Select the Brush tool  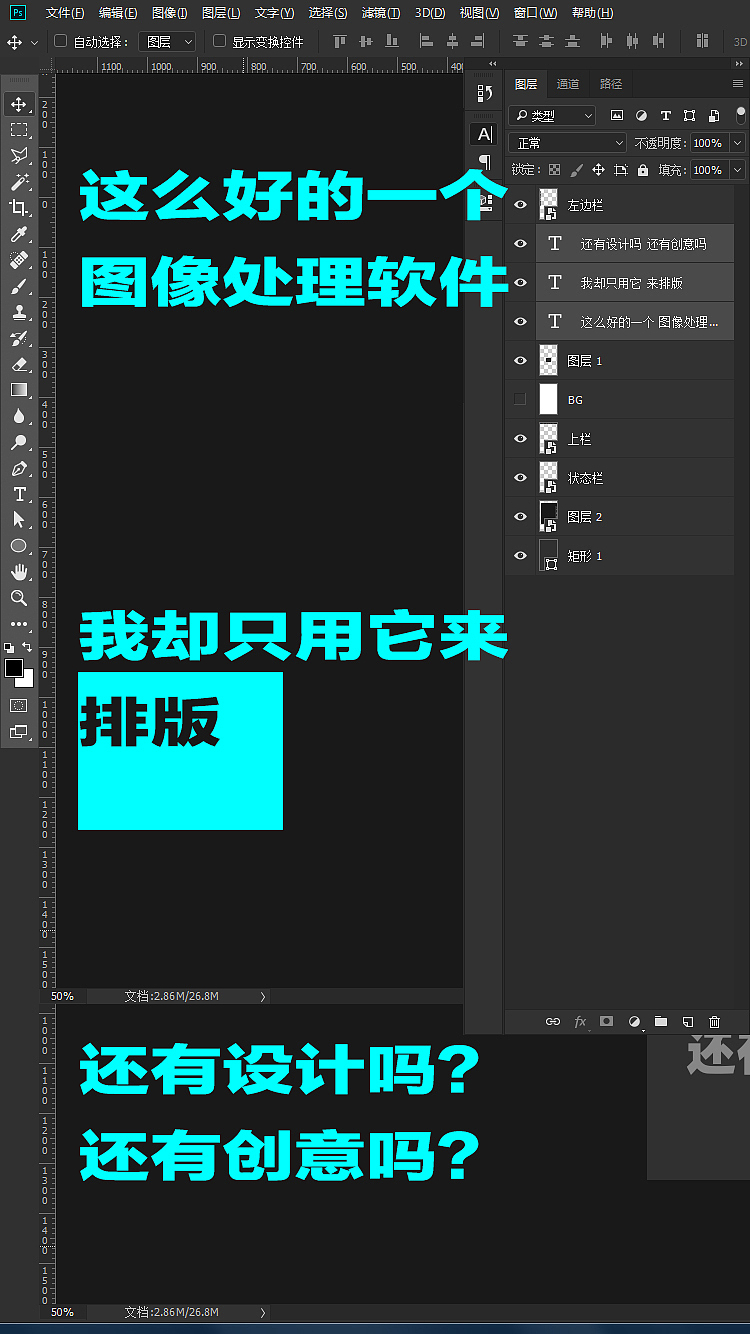pyautogui.click(x=19, y=286)
